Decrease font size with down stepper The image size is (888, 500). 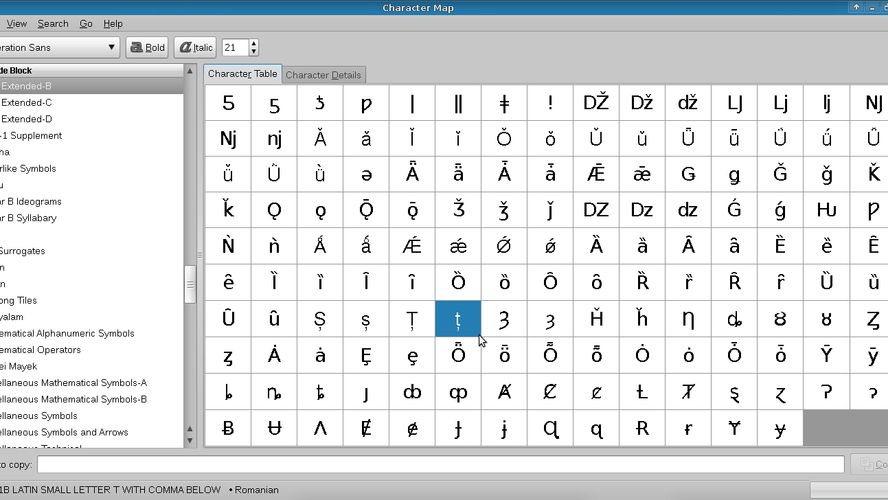tap(254, 52)
